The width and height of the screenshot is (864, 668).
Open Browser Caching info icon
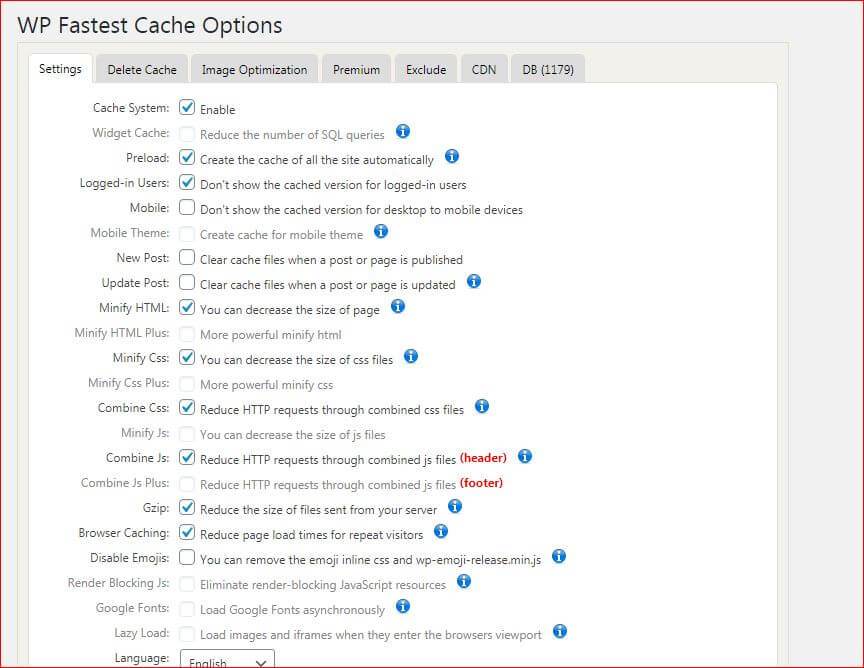(x=441, y=531)
